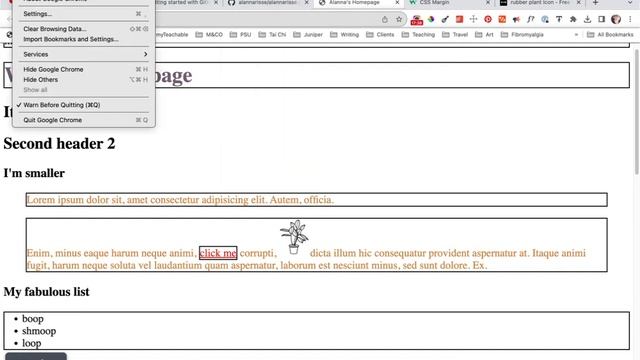Toggle the side panel icon

(602, 19)
